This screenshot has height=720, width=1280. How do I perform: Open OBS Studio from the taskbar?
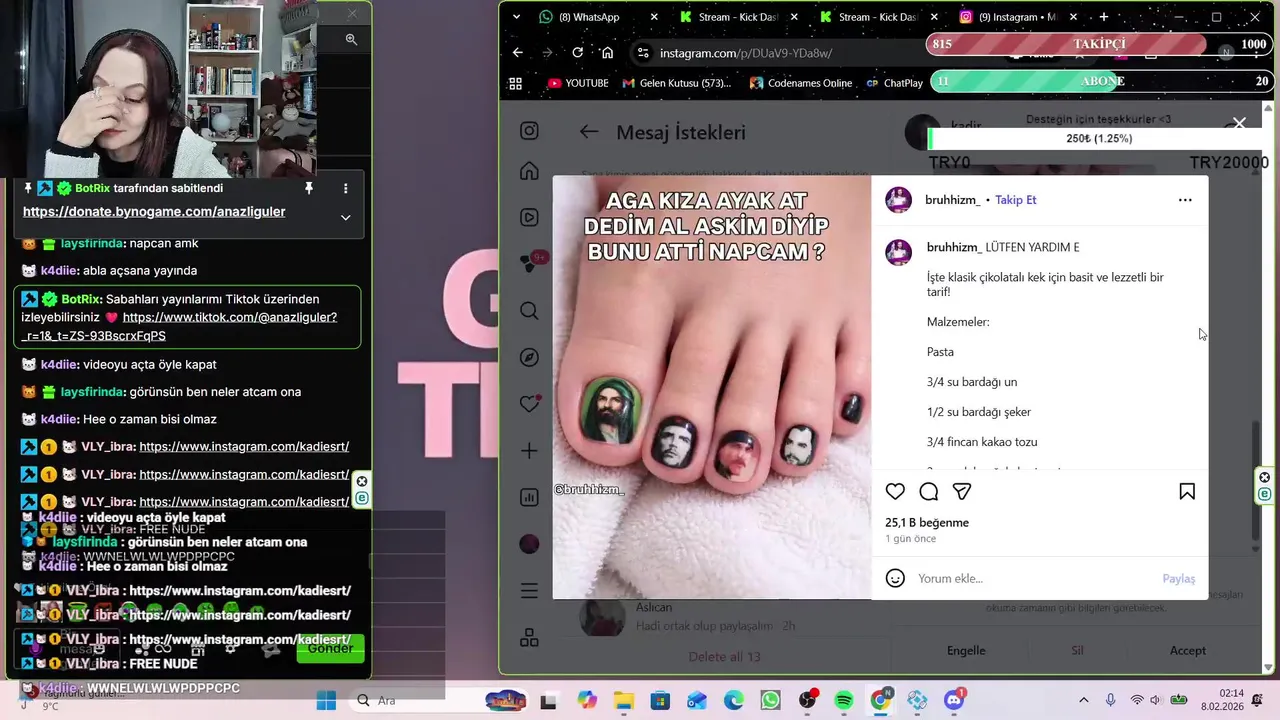807,700
